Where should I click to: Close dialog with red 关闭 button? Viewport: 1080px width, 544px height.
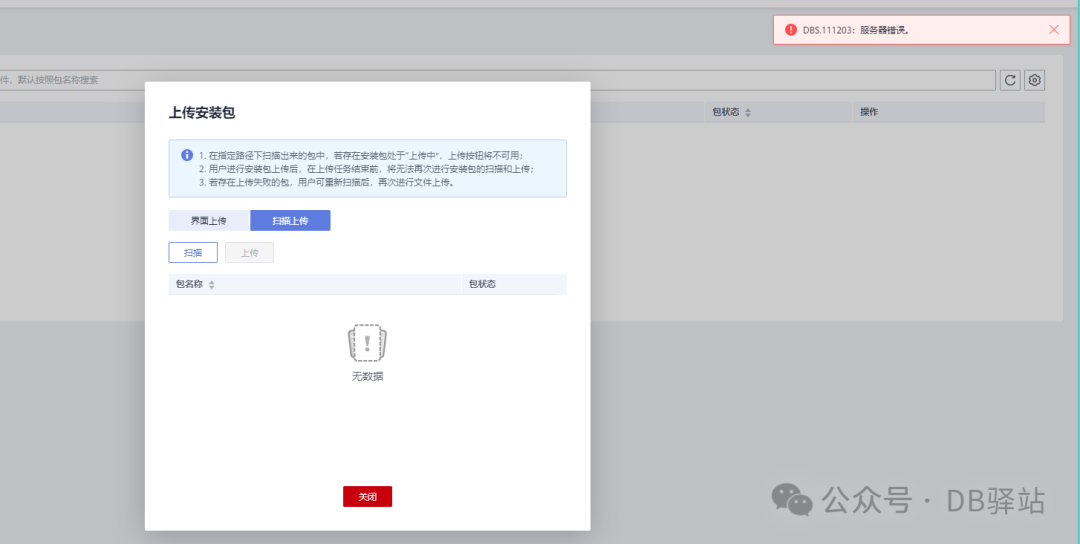coord(367,496)
